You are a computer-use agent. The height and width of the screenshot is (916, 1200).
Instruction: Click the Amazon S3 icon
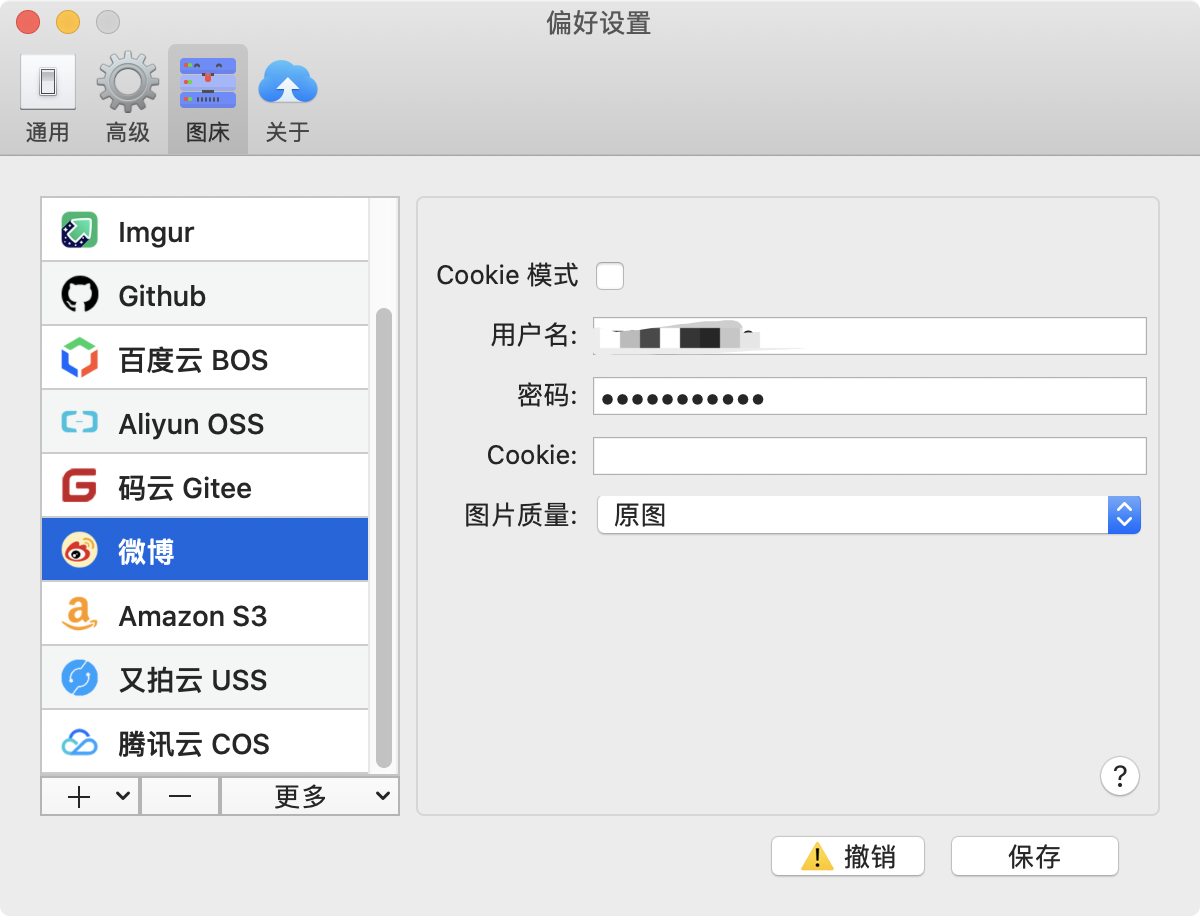coord(80,615)
